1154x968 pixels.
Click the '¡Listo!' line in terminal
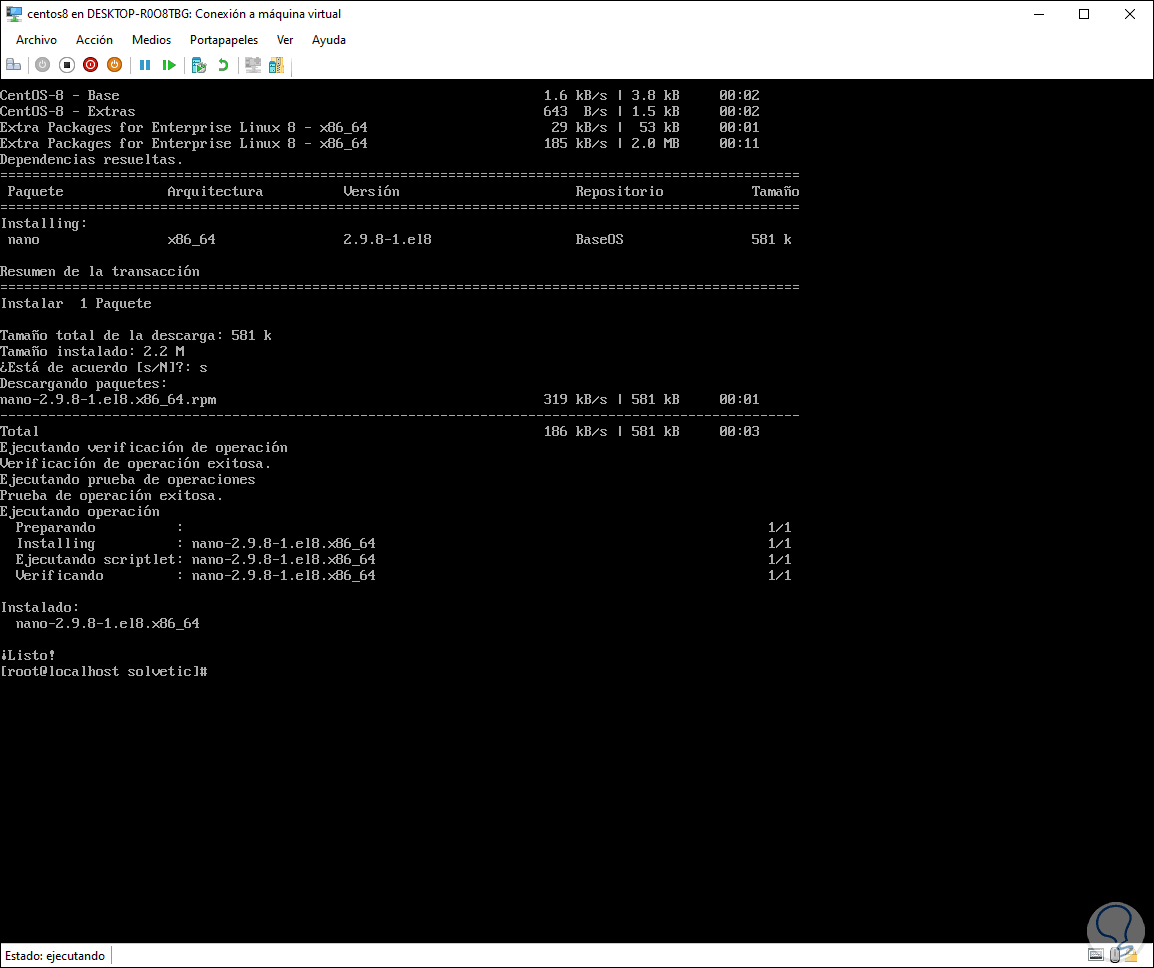pyautogui.click(x=28, y=655)
